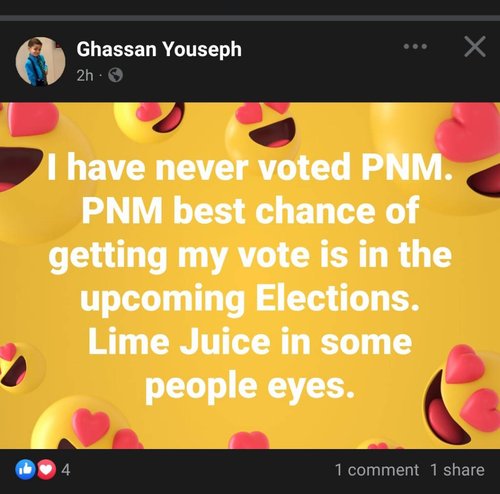Open the three-dot post options menu
Viewport: 500px width, 494px height.
pyautogui.click(x=415, y=46)
